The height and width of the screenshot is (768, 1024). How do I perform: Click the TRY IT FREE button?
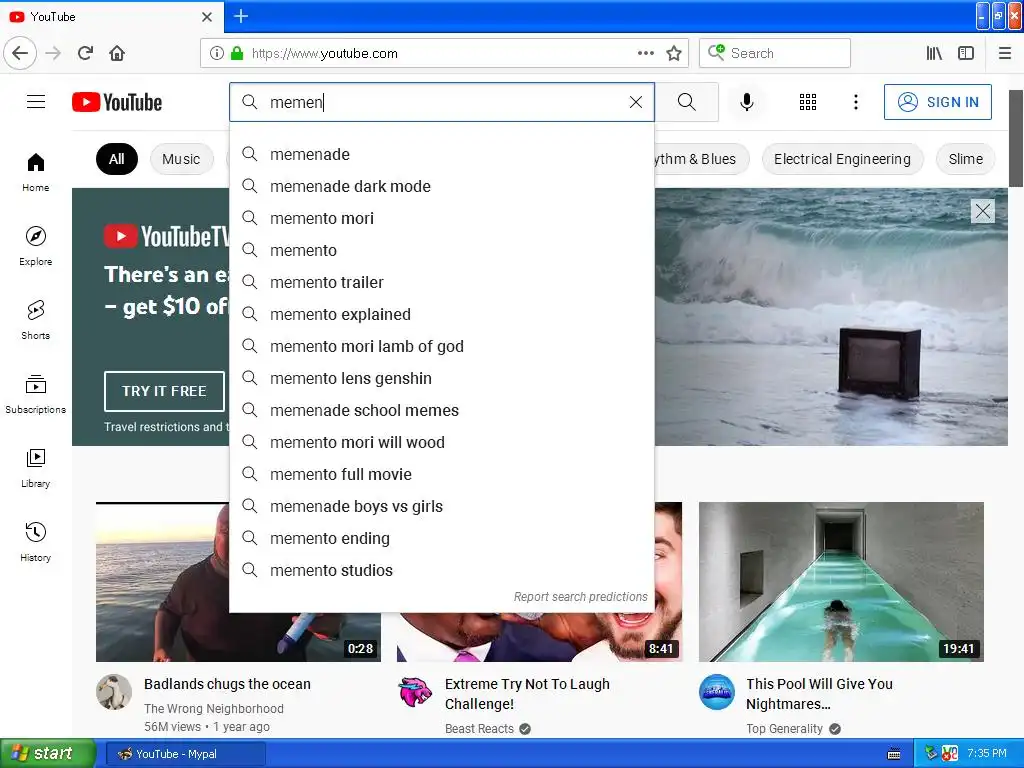click(164, 391)
